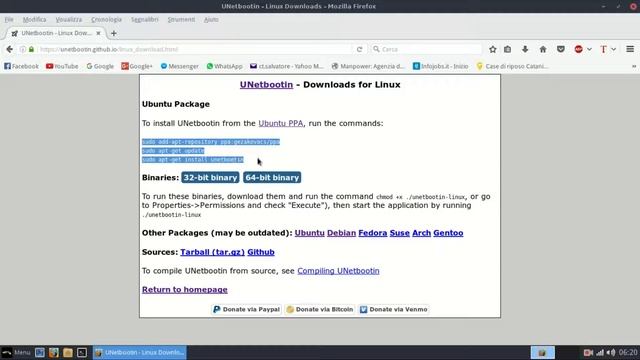The width and height of the screenshot is (640, 360).
Task: Click the green padlock security icon
Action: pos(31,49)
